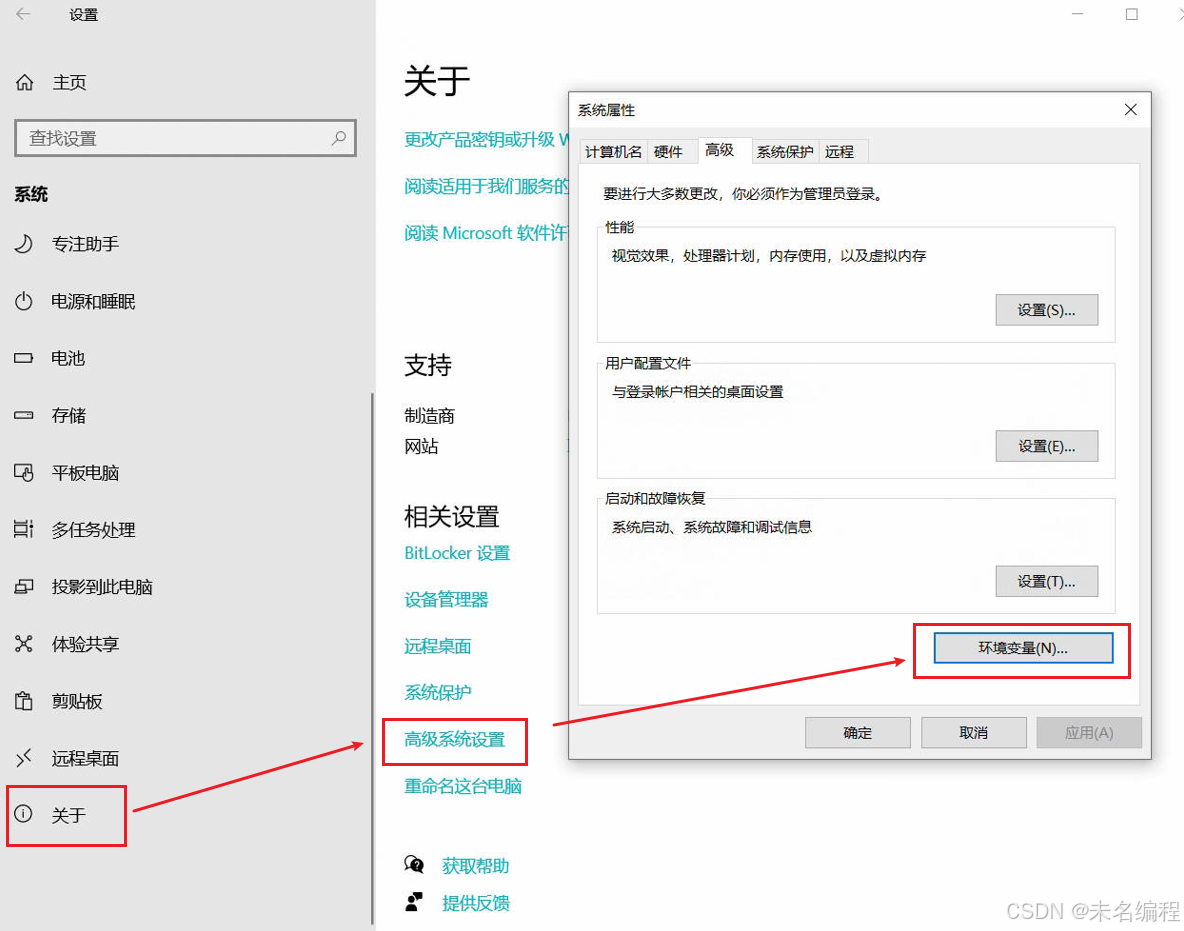Open 远程桌面 in left sidebar
Image resolution: width=1184 pixels, height=931 pixels.
[x=85, y=758]
